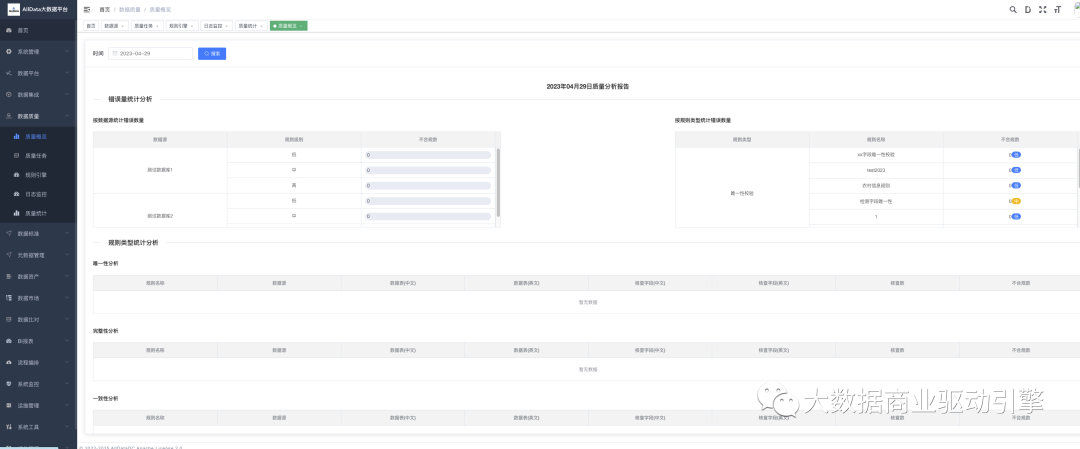Viewport: 1080px width, 449px height.
Task: Click the sidebar collapse hamburger icon
Action: [87, 9]
